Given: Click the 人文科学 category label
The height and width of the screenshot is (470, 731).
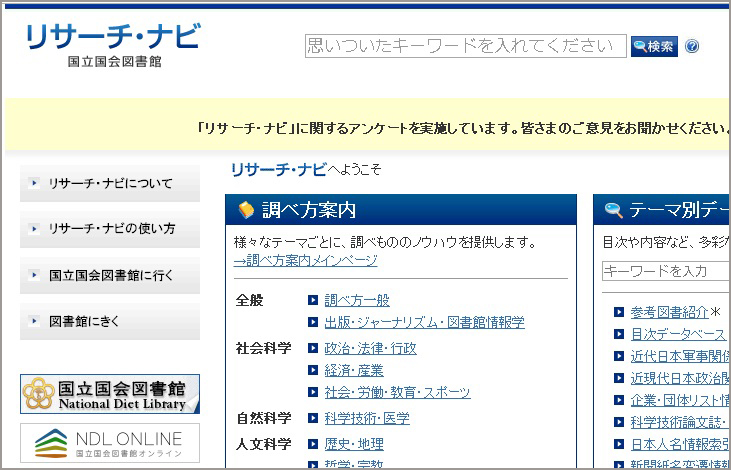Looking at the screenshot, I should [x=263, y=444].
